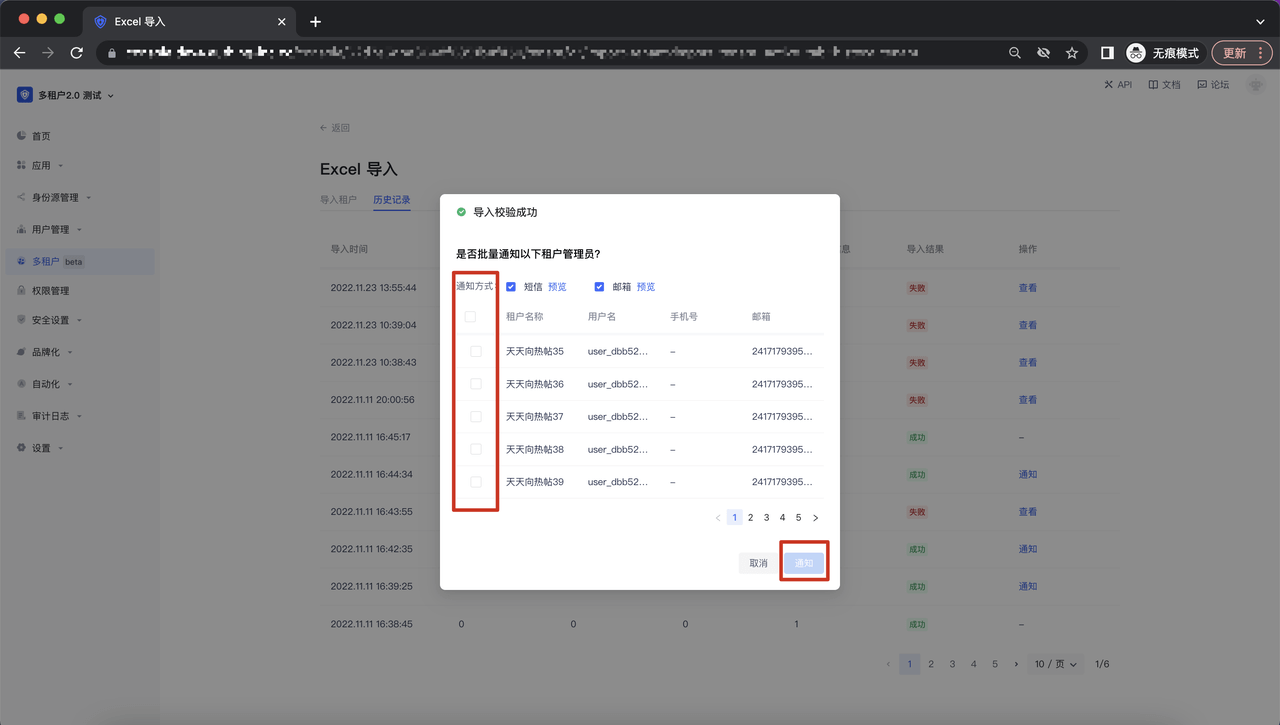Click 预览 link next to 短信
The image size is (1280, 725).
[x=557, y=287]
